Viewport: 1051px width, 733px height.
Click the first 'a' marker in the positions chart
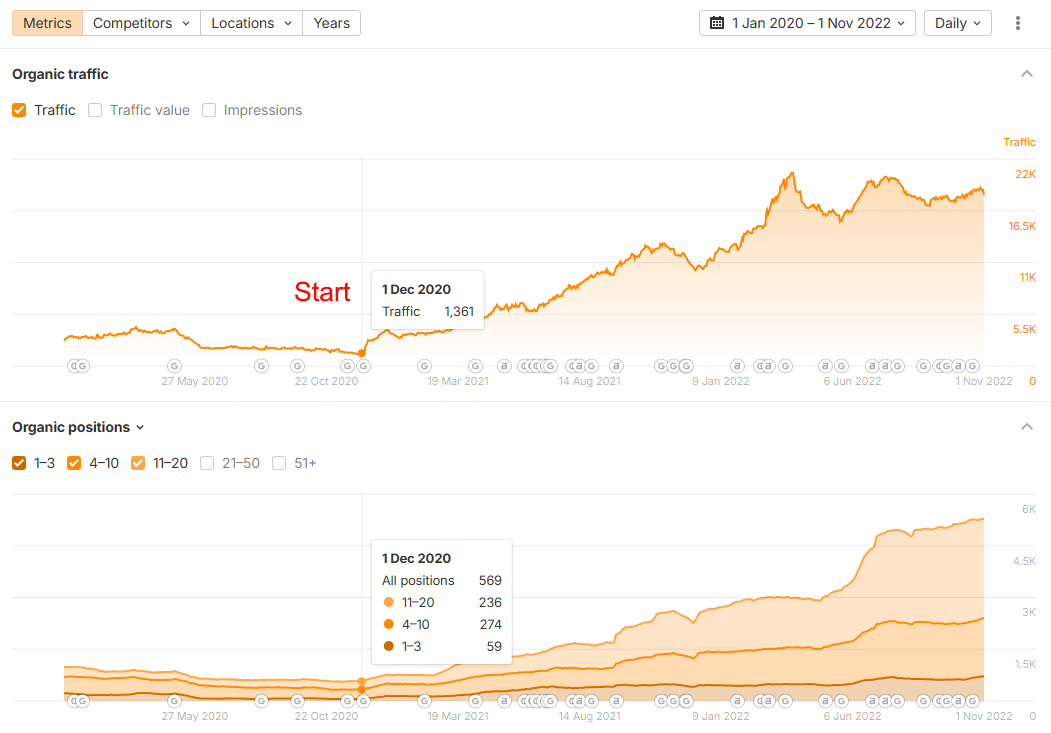[x=504, y=701]
